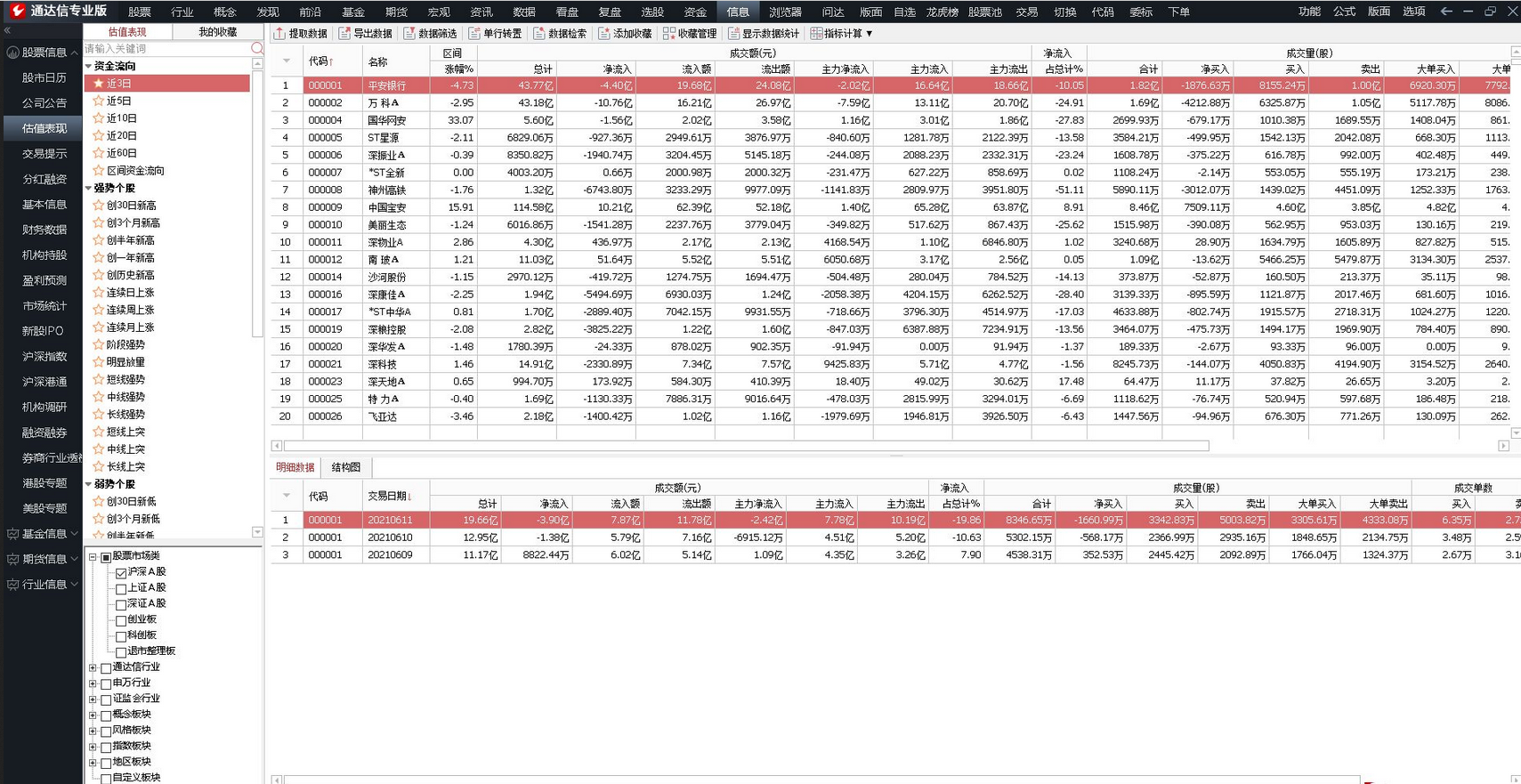Image resolution: width=1521 pixels, height=784 pixels.
Task: Collapse the 资金流向 group
Action: 88,66
